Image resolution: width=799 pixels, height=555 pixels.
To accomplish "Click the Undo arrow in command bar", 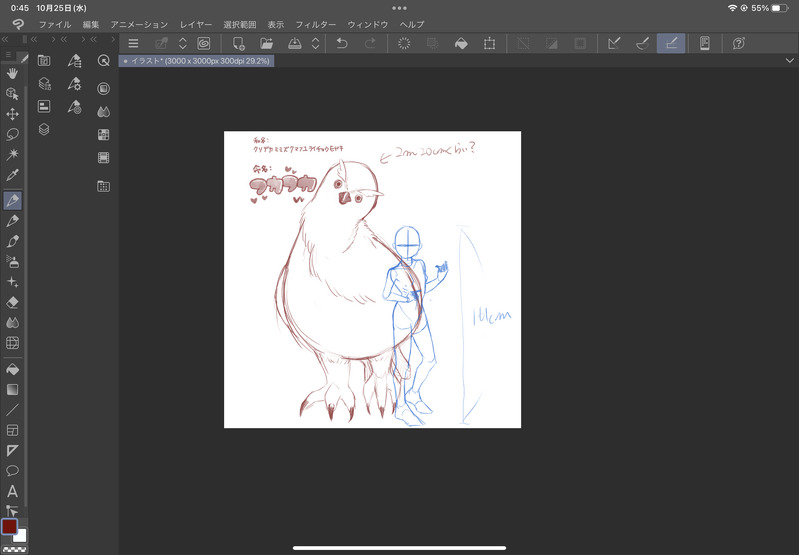I will [342, 43].
